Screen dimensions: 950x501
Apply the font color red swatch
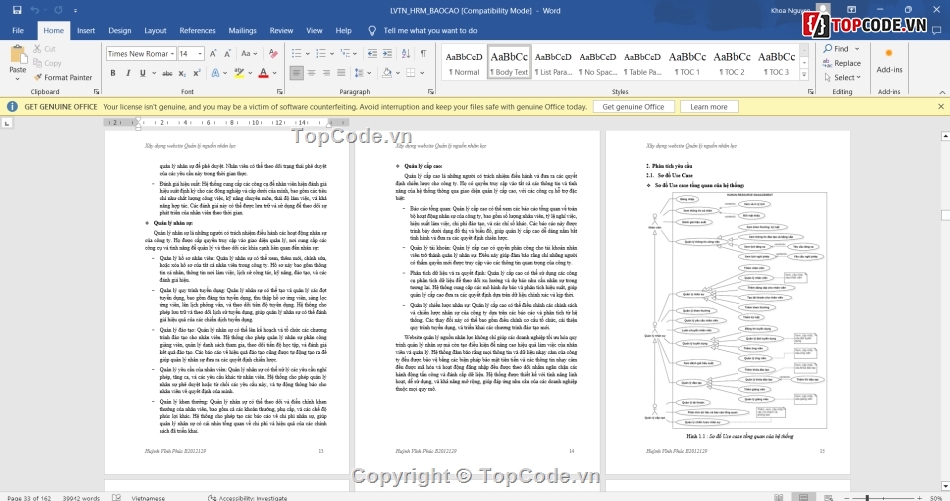coord(263,73)
